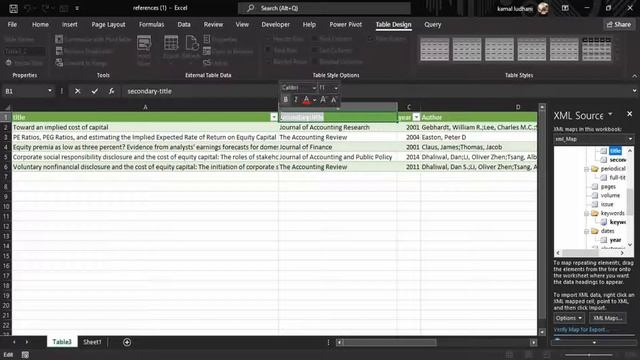This screenshot has height=360, width=640.
Task: Click the Search (Alt+Q) box
Action: (324, 8)
